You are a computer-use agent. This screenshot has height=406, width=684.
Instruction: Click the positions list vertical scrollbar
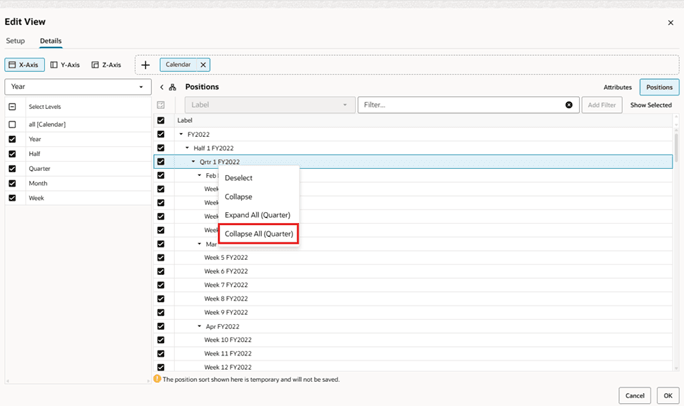676,148
